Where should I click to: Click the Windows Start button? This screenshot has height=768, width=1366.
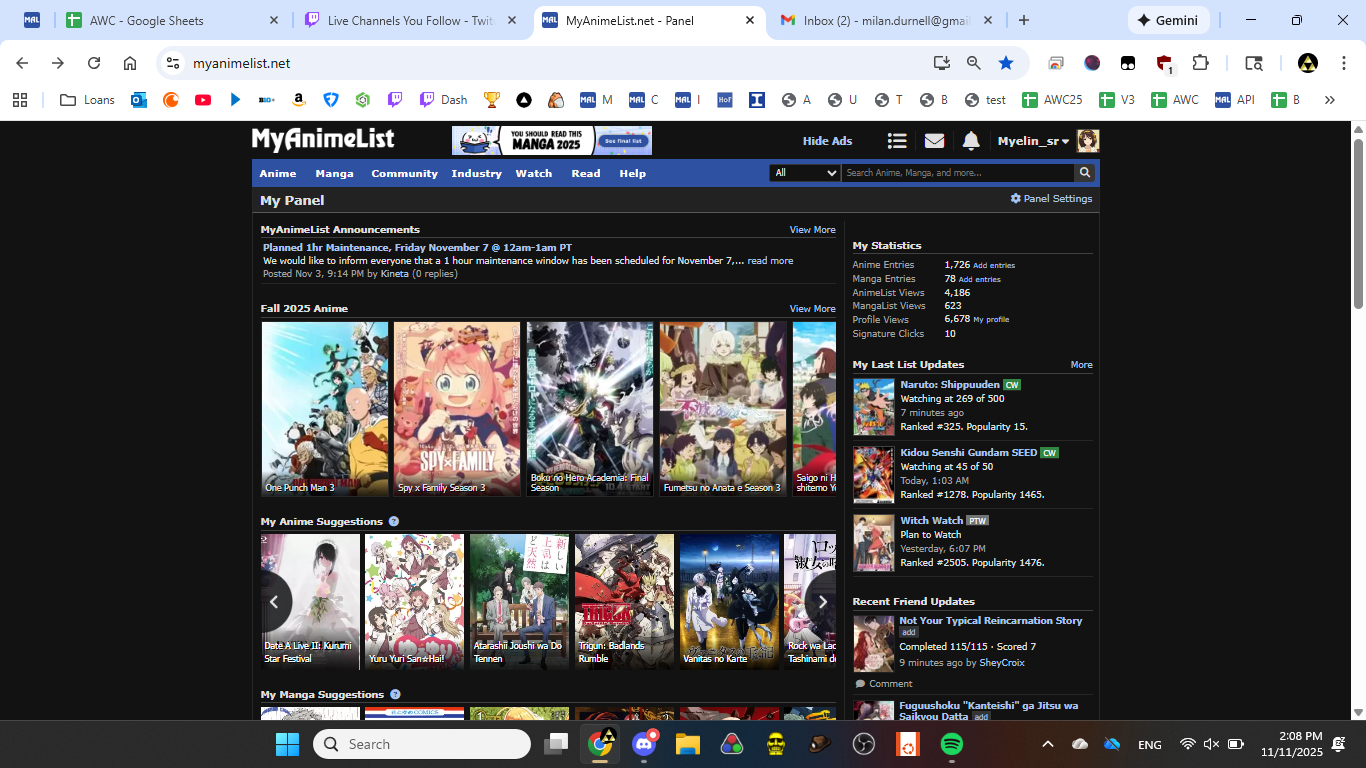[287, 744]
